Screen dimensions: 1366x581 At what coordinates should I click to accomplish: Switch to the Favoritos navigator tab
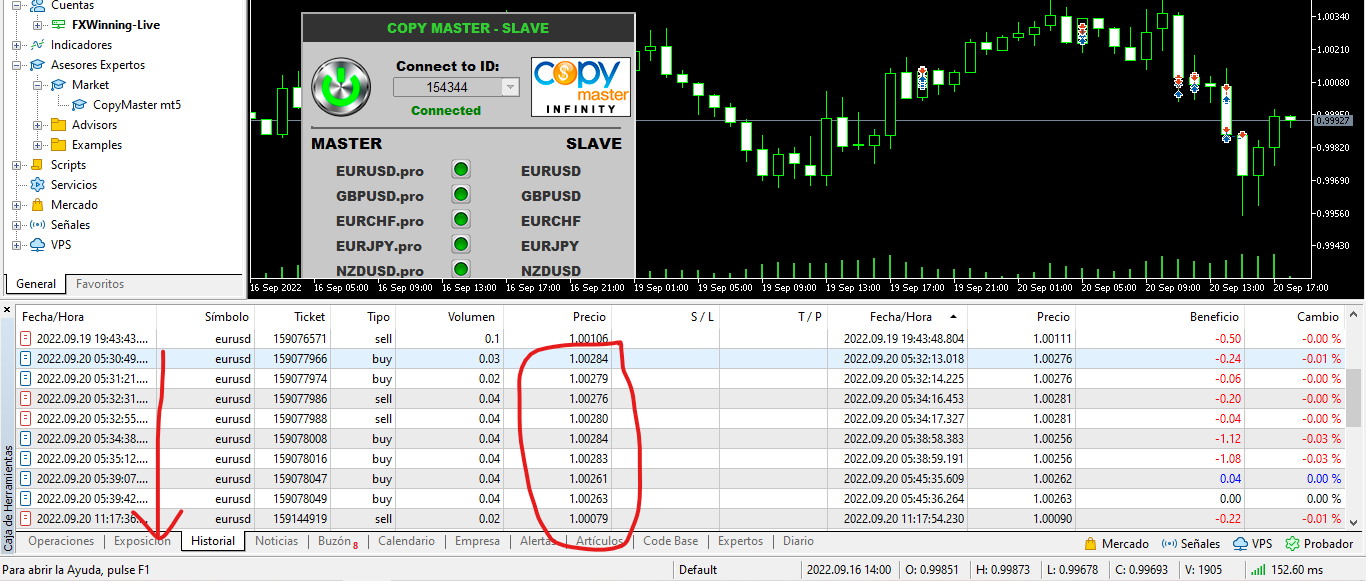100,284
